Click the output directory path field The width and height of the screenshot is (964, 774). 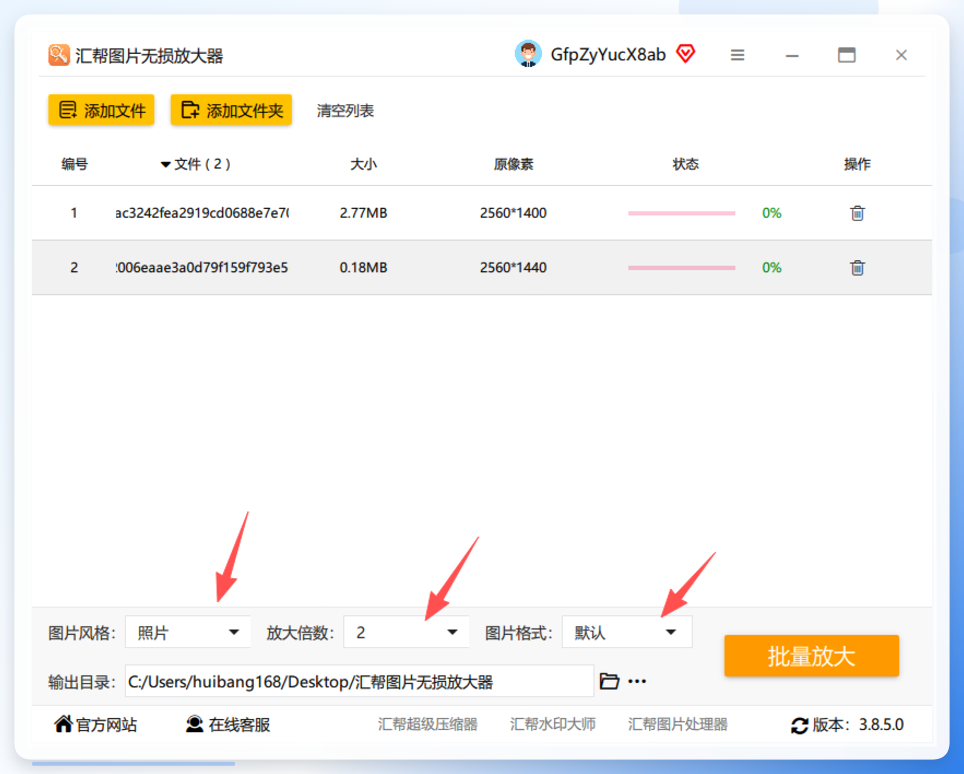point(360,681)
